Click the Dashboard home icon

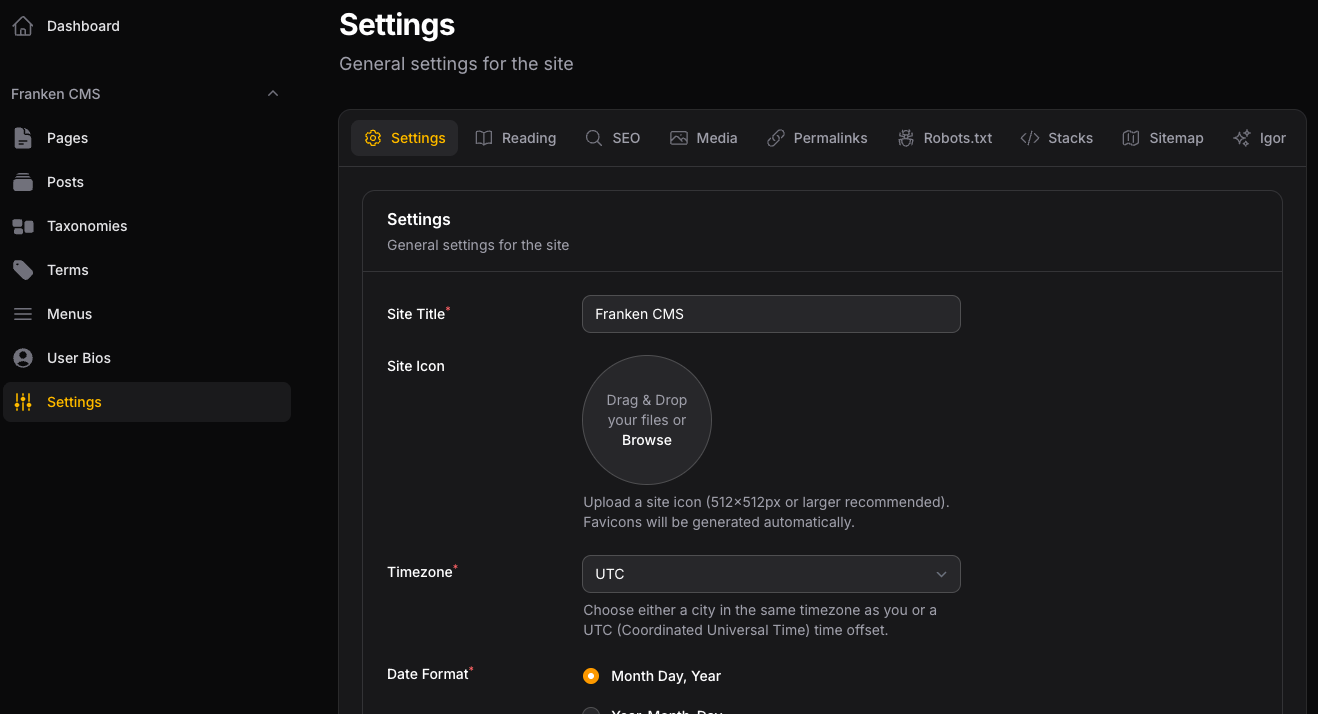pos(22,25)
